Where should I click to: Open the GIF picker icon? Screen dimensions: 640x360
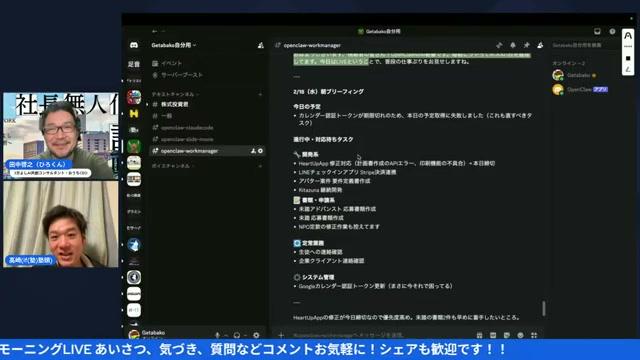[x=493, y=335]
